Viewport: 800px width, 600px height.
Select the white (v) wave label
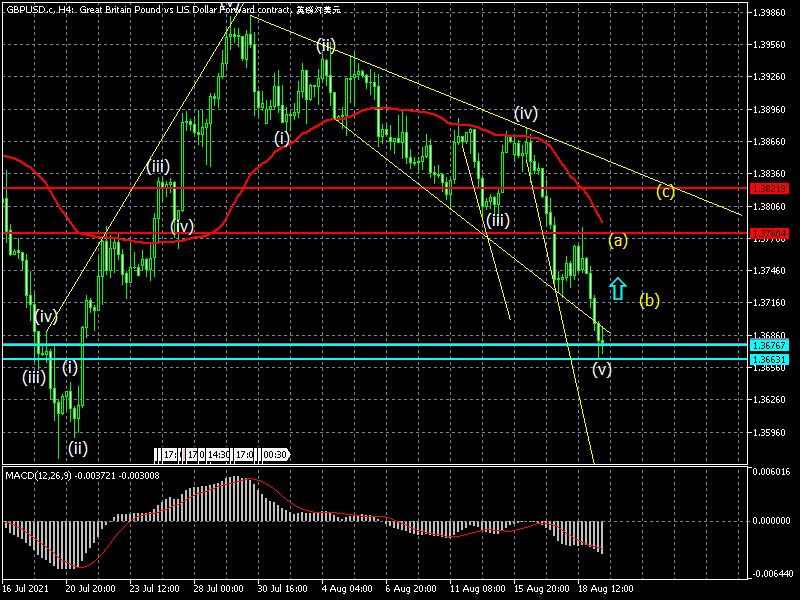pyautogui.click(x=601, y=369)
